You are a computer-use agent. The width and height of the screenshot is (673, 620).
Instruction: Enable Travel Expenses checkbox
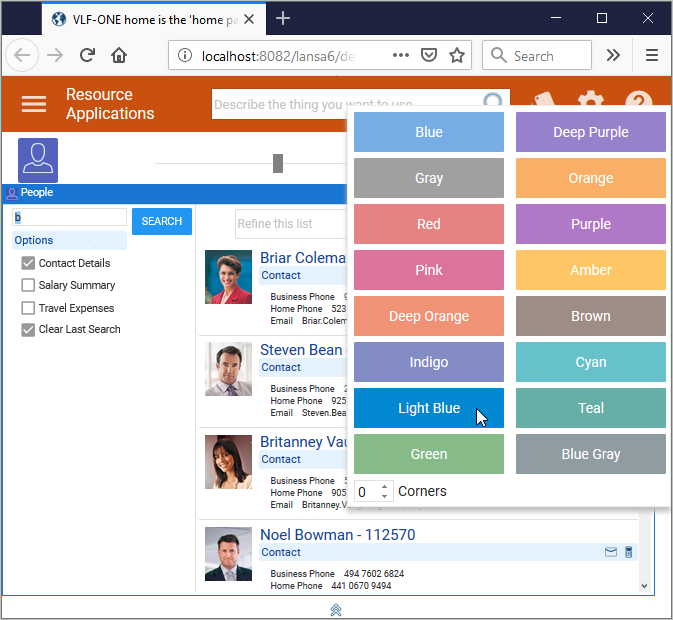click(x=28, y=308)
